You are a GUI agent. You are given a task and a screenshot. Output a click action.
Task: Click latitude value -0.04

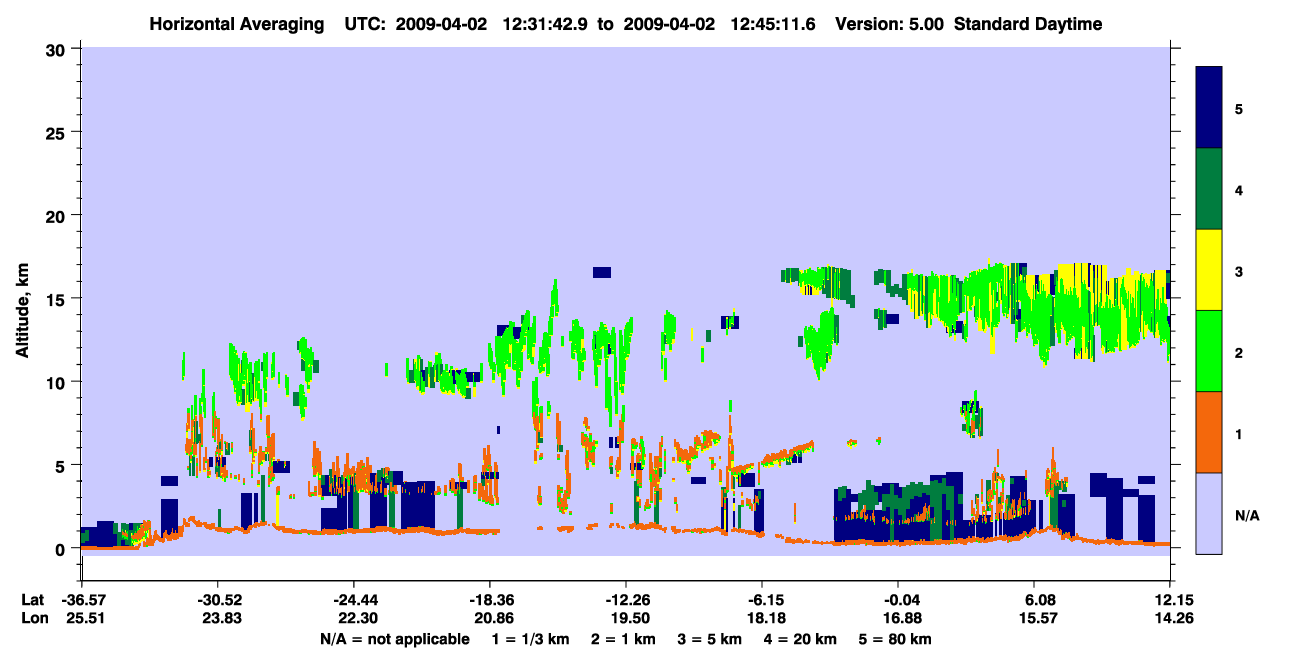pos(898,600)
